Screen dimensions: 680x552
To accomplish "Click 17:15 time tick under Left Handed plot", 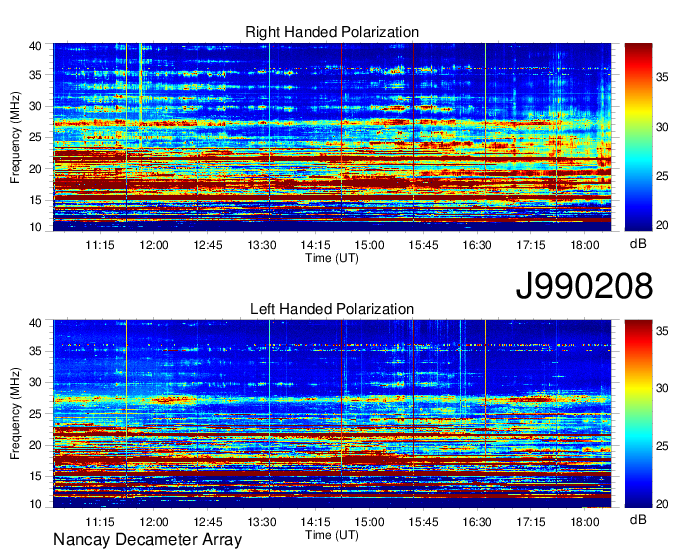I will pyautogui.click(x=531, y=521).
